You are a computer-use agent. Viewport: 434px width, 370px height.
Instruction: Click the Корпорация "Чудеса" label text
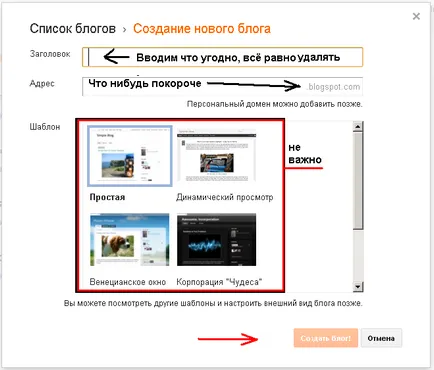pyautogui.click(x=219, y=282)
